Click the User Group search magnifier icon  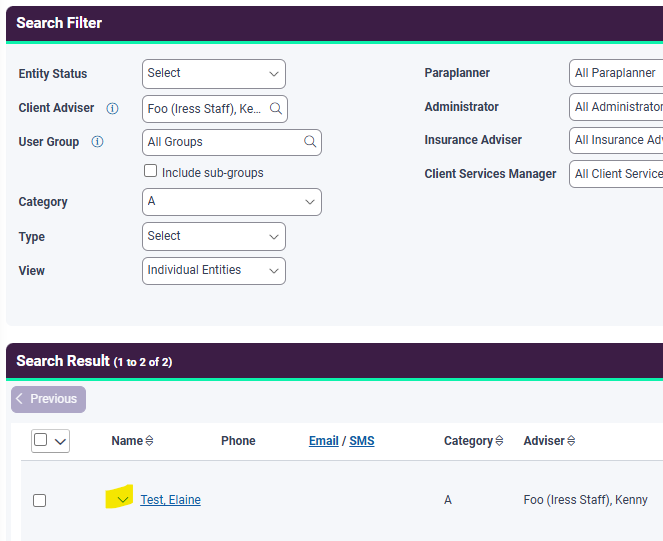pos(310,142)
